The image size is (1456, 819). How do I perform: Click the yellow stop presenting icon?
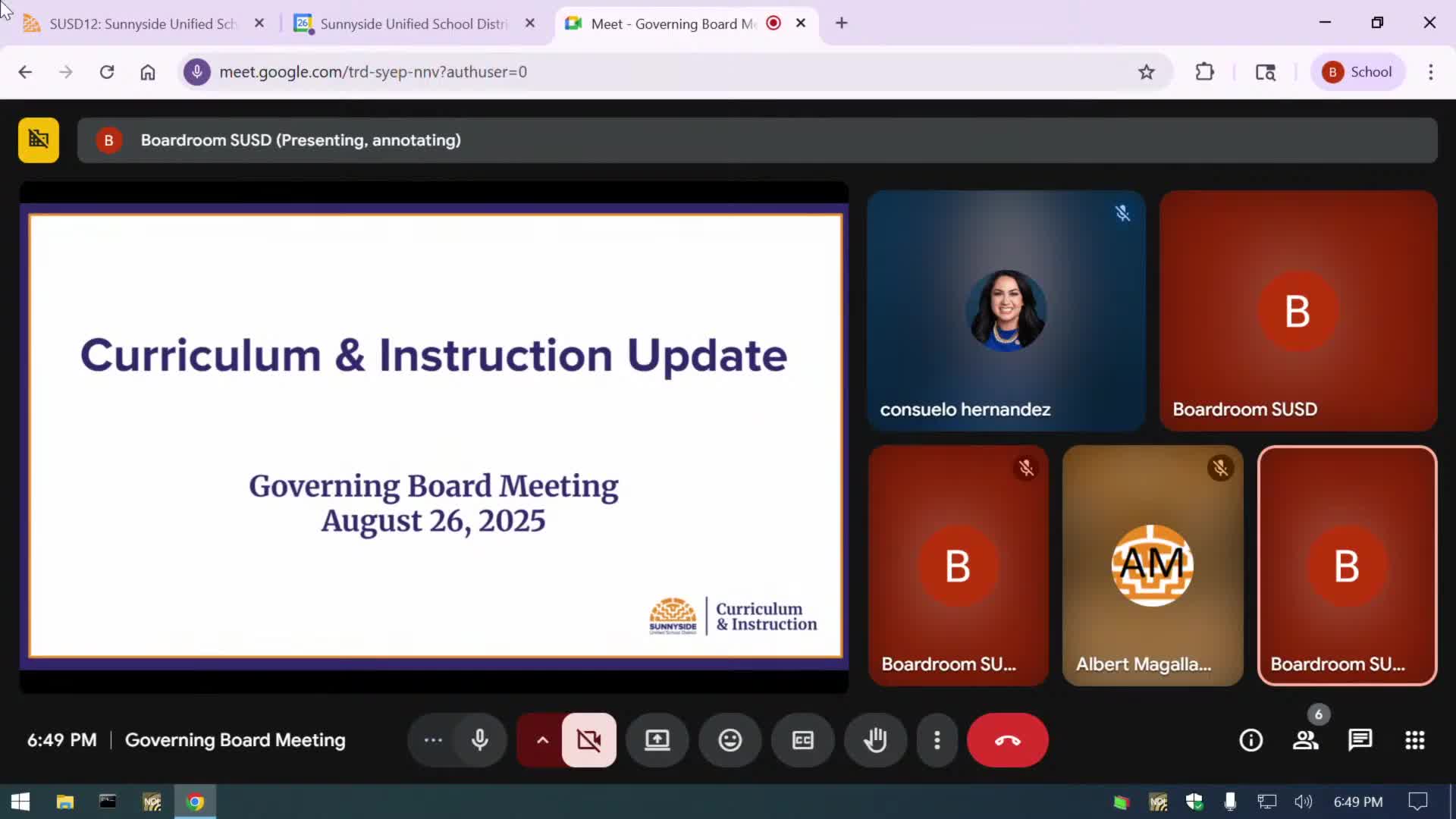pyautogui.click(x=39, y=140)
